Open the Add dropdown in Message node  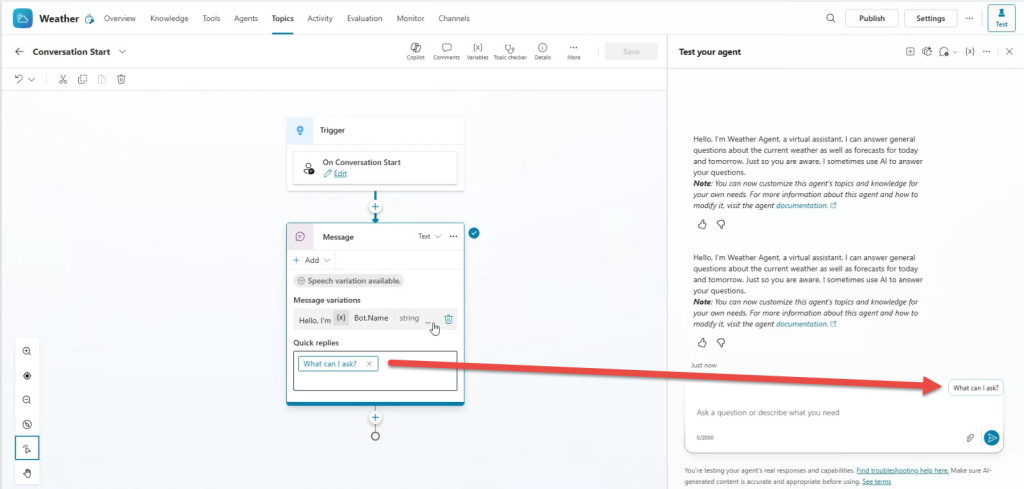click(x=312, y=260)
